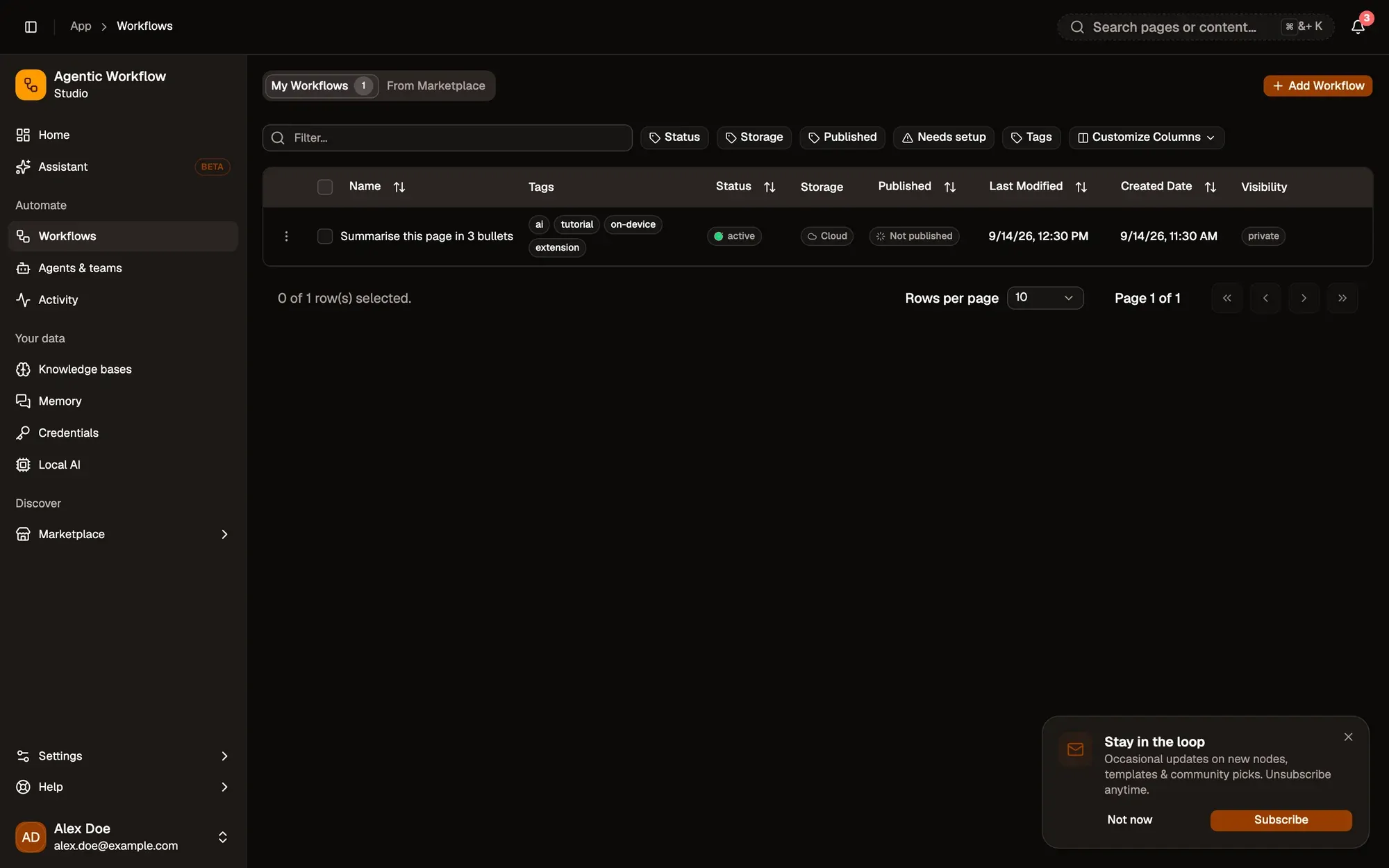Check the Summarise this page row checkbox
The image size is (1389, 868).
[325, 236]
